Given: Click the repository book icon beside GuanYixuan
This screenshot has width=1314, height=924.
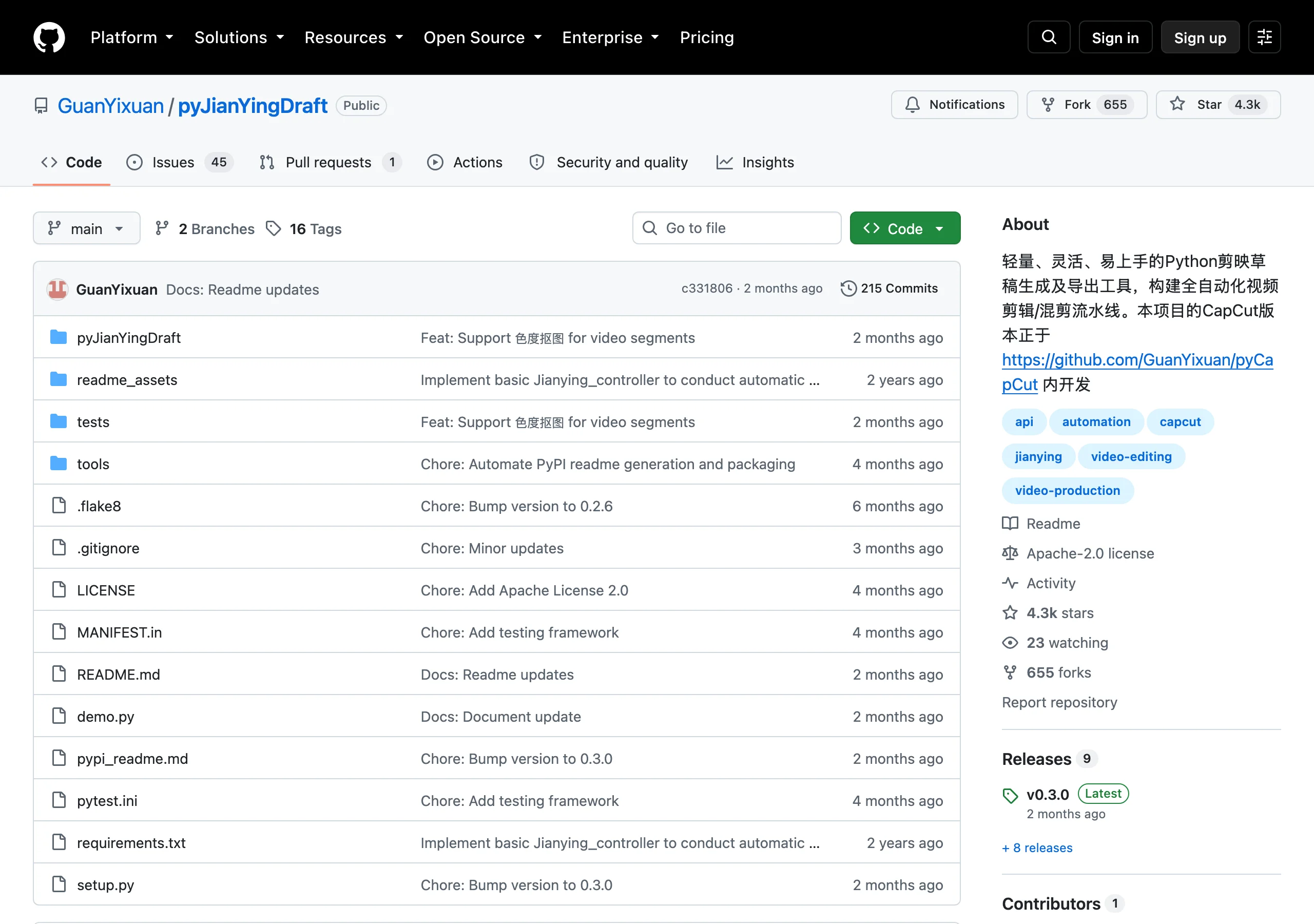Looking at the screenshot, I should click(41, 106).
